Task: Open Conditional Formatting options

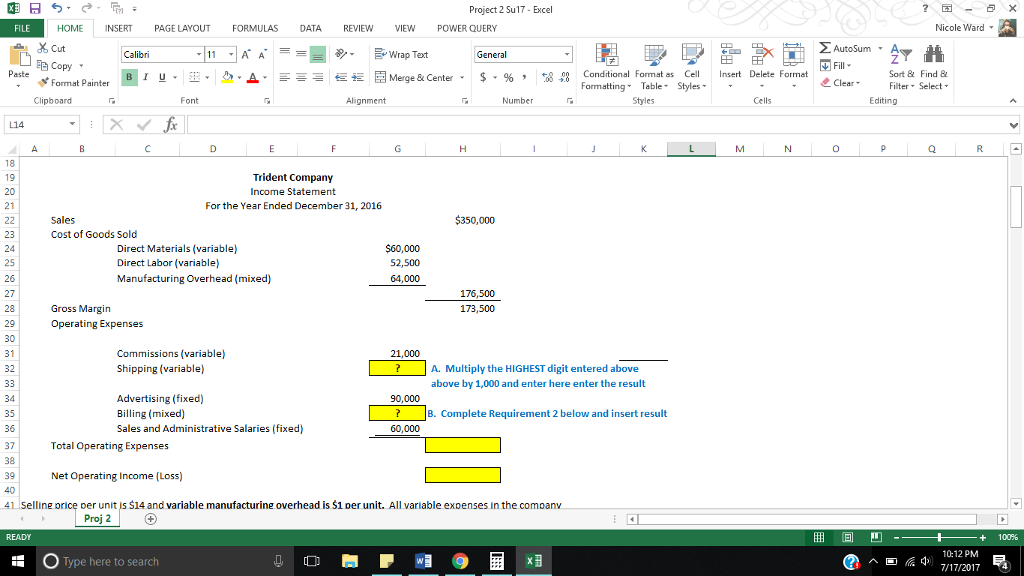Action: click(x=605, y=68)
